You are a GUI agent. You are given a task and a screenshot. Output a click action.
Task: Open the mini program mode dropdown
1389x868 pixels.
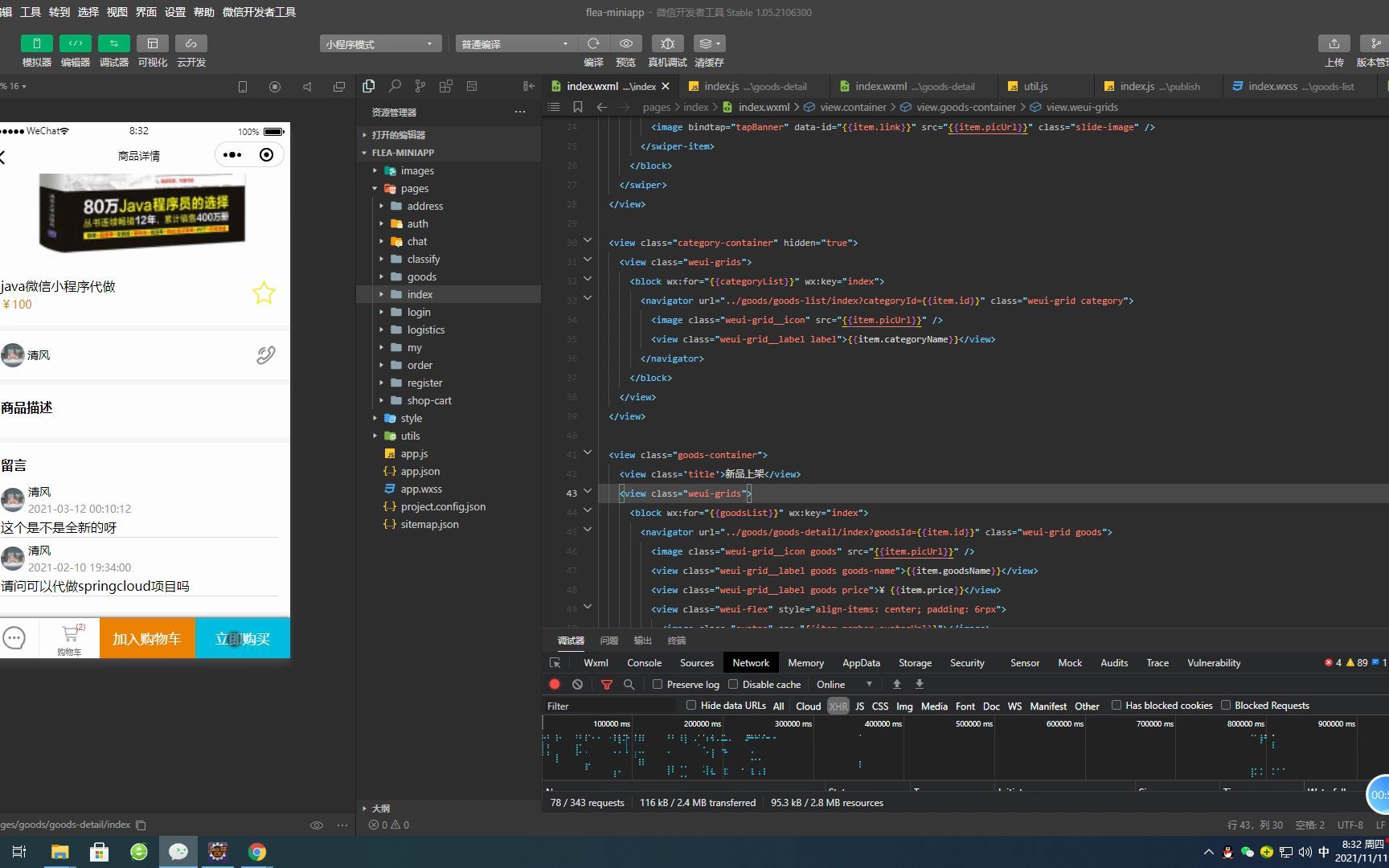pos(380,44)
